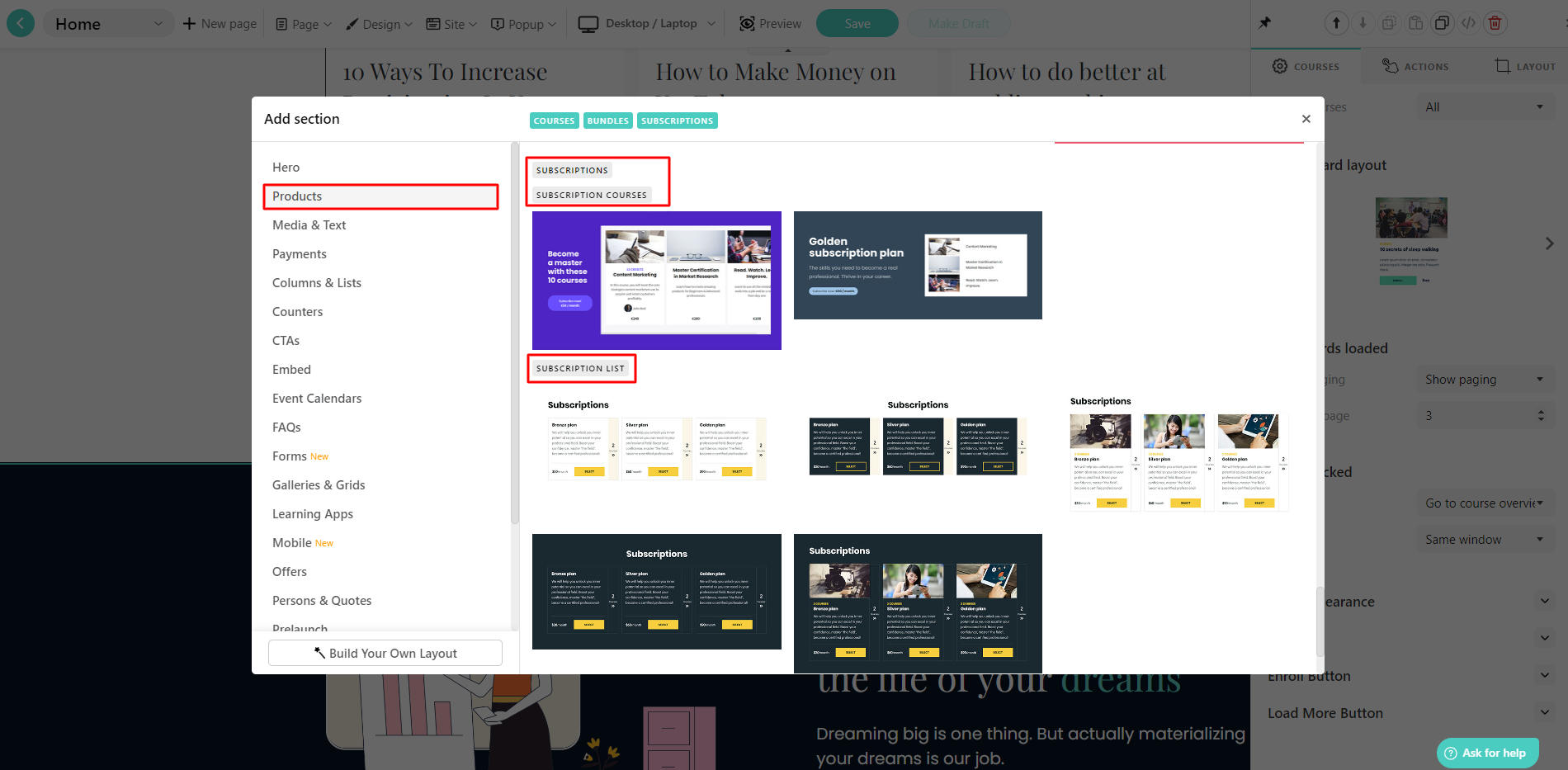
Task: Duplicate the section using copy icon
Action: pyautogui.click(x=1442, y=23)
